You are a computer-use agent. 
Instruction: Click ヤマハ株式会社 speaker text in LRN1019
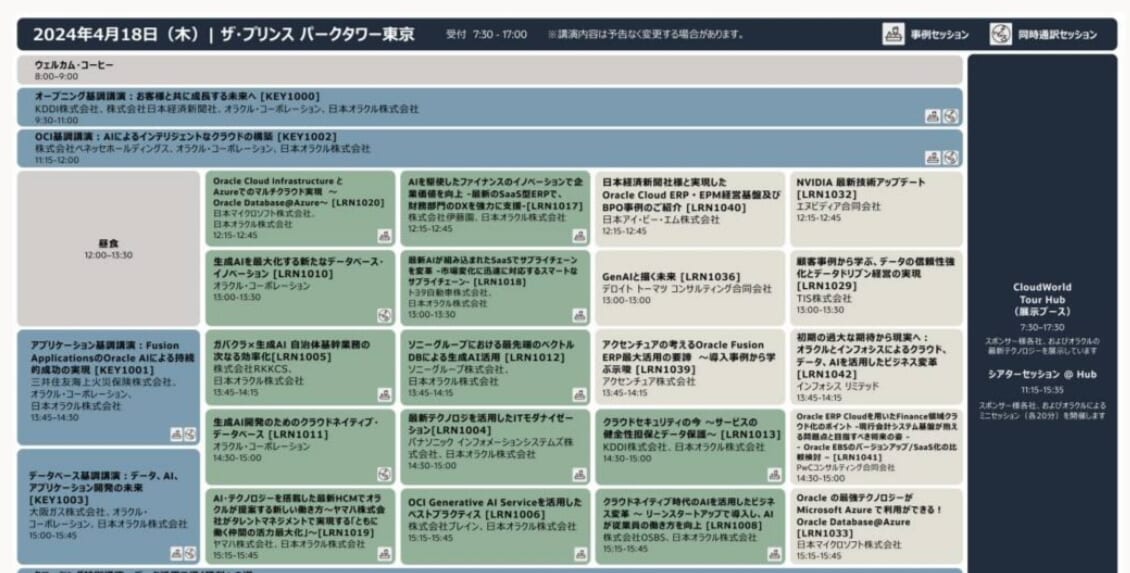(x=244, y=544)
